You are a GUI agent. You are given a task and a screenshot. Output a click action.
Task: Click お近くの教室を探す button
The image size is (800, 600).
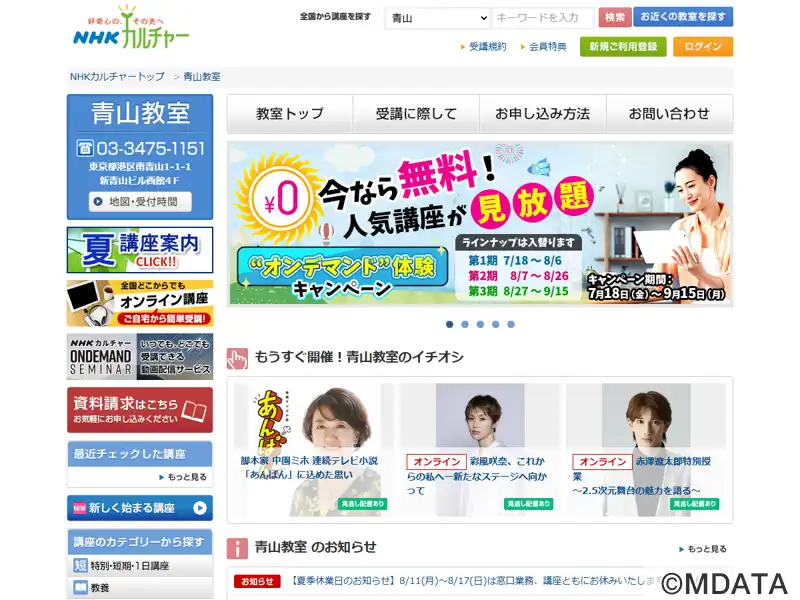pyautogui.click(x=683, y=17)
